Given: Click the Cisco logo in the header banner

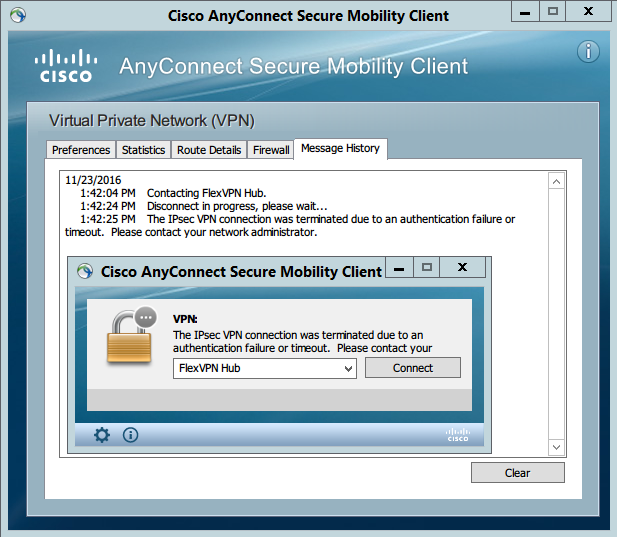Looking at the screenshot, I should tap(66, 65).
